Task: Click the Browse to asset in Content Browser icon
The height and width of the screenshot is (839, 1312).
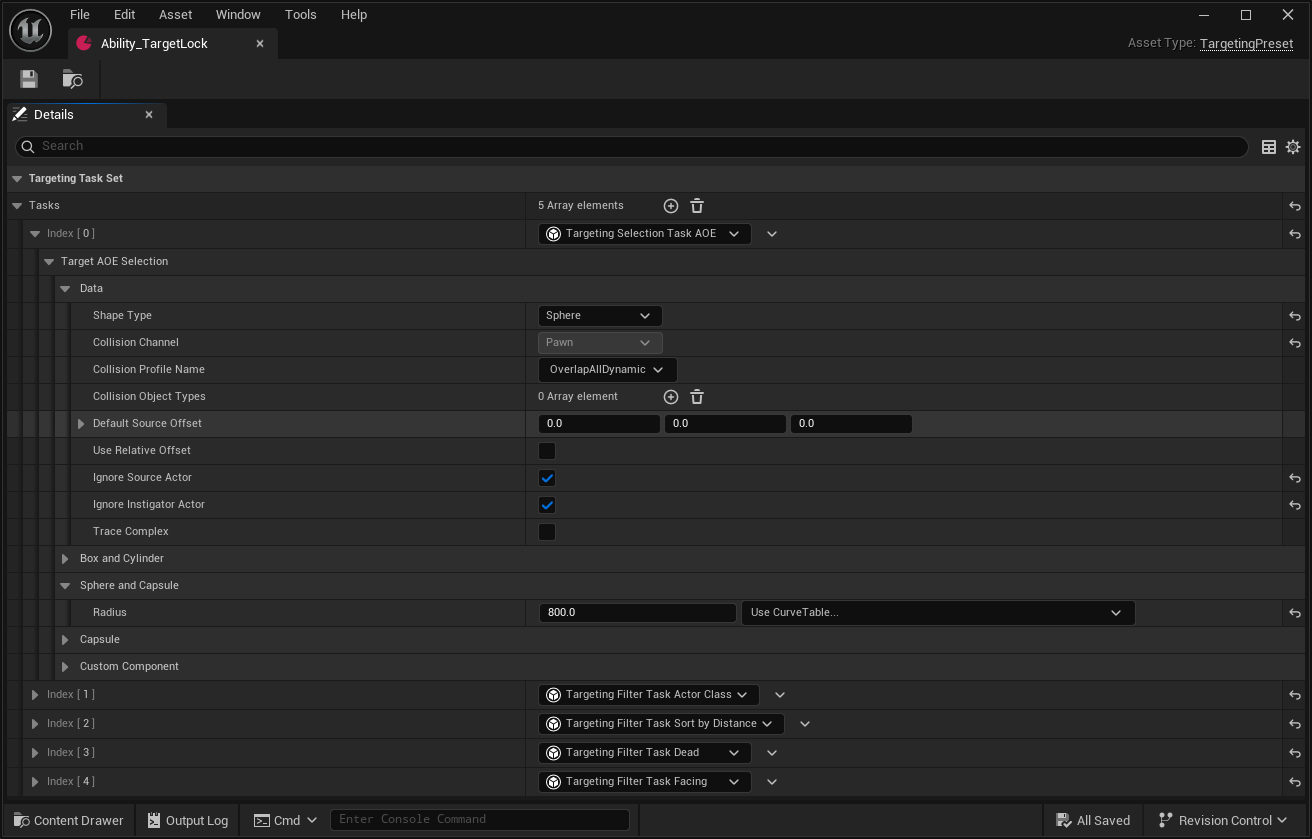Action: pyautogui.click(x=72, y=79)
